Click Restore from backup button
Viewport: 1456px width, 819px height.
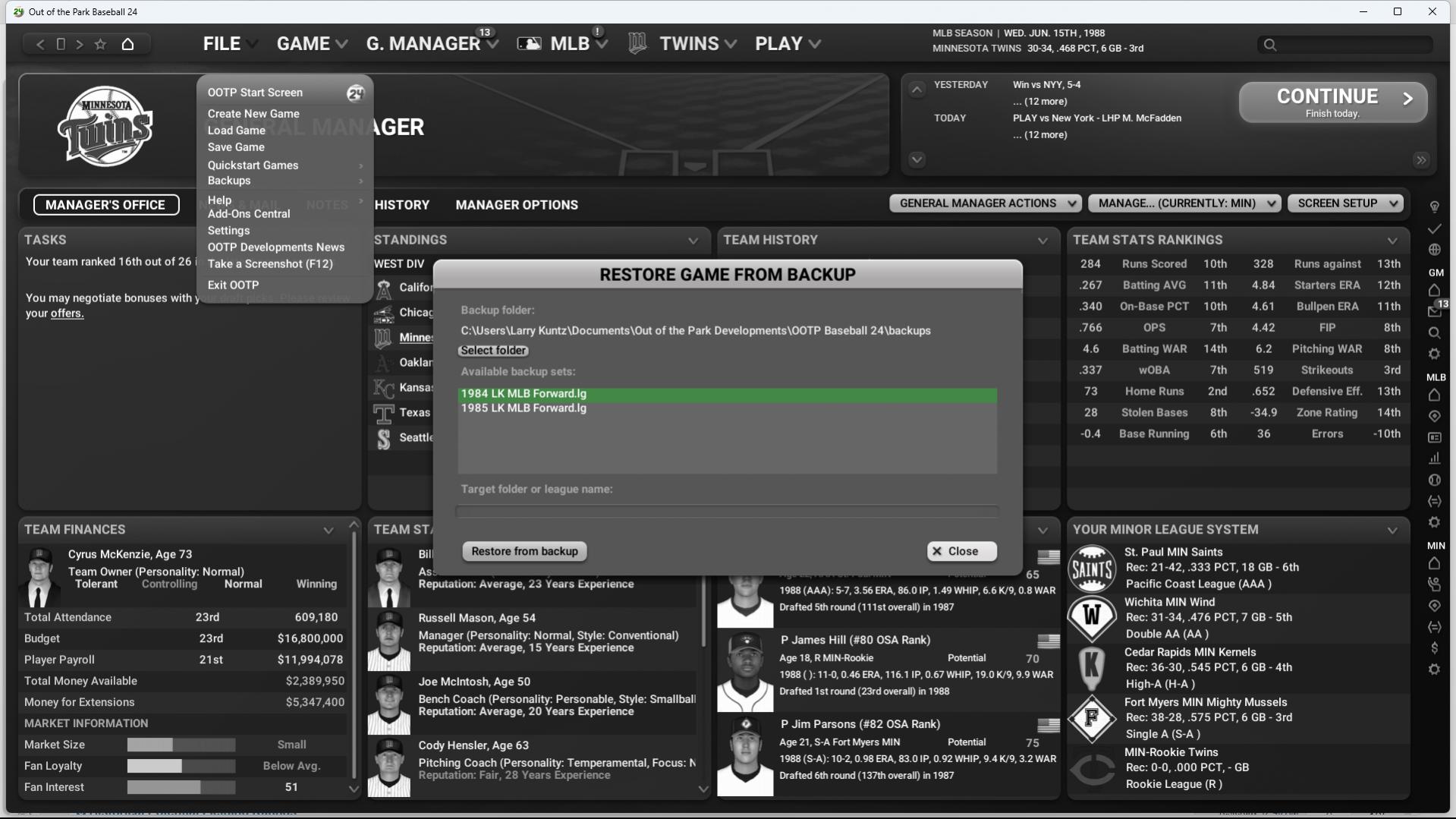pyautogui.click(x=524, y=552)
